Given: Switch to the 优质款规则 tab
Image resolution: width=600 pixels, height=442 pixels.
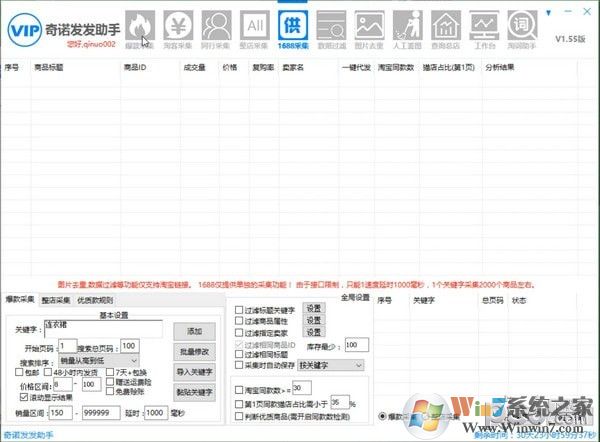Looking at the screenshot, I should (x=95, y=300).
